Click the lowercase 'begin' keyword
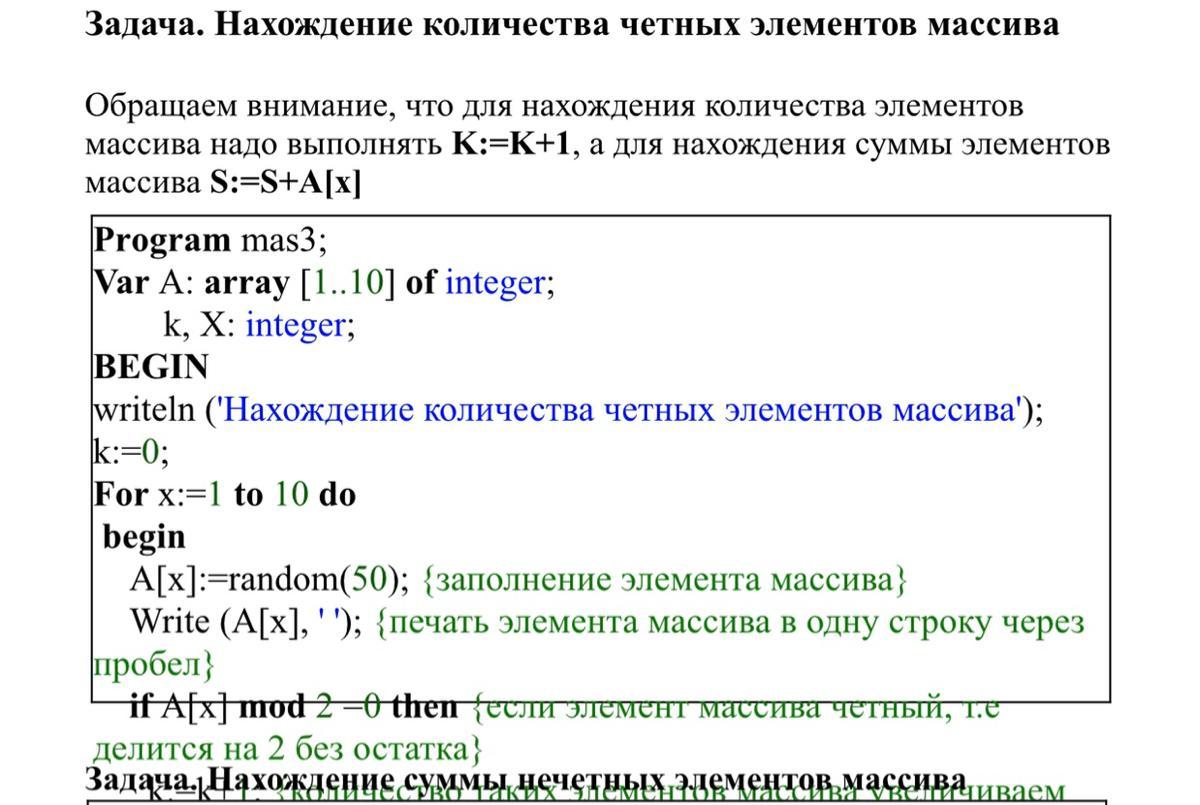Viewport: 1200px width, 805px height. pos(144,538)
